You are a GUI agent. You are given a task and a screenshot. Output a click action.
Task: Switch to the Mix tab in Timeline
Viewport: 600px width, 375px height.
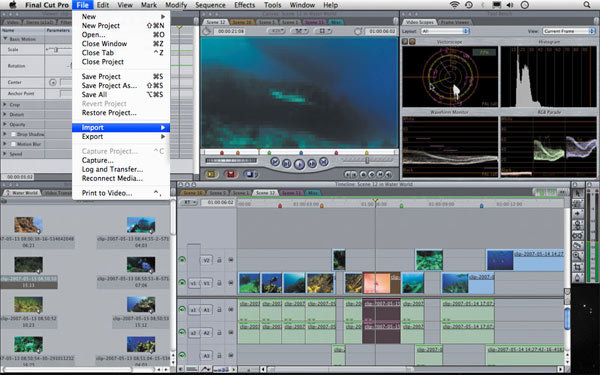pyautogui.click(x=313, y=193)
